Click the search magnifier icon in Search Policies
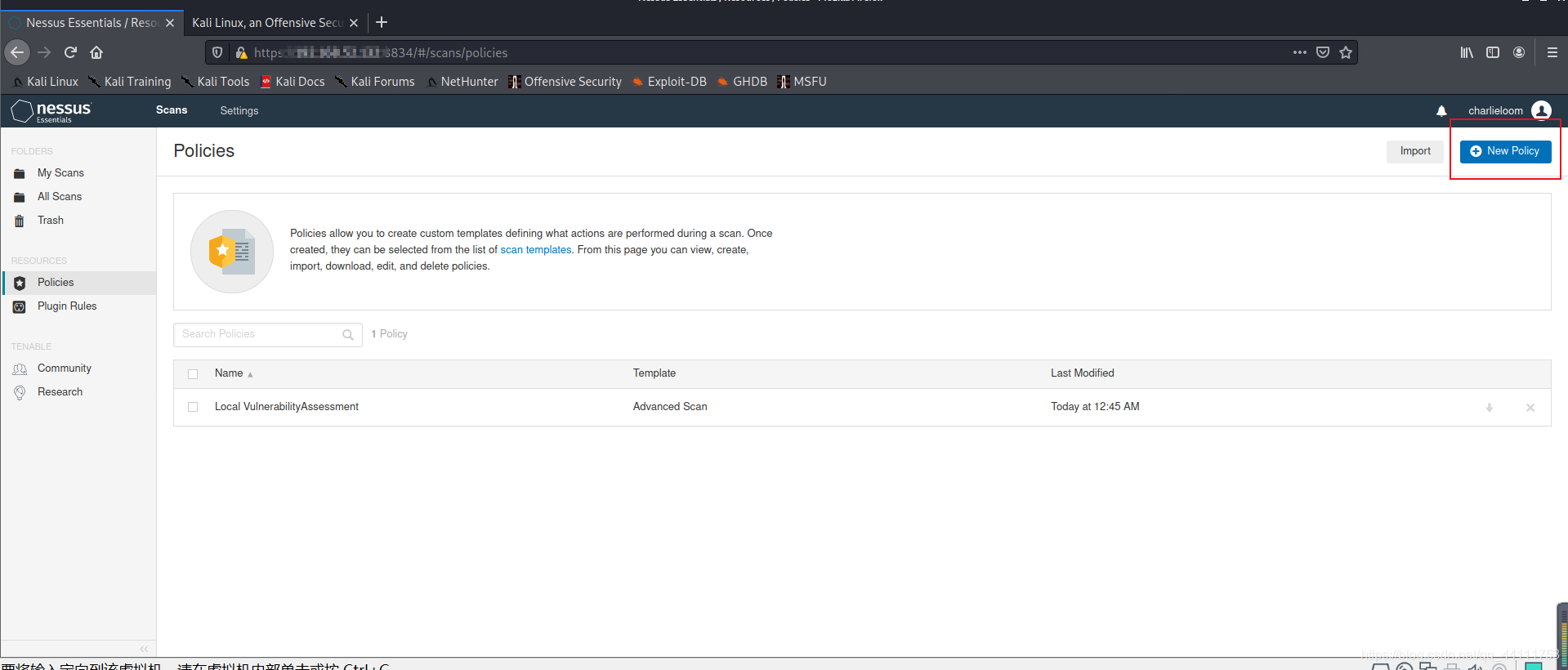 point(348,335)
